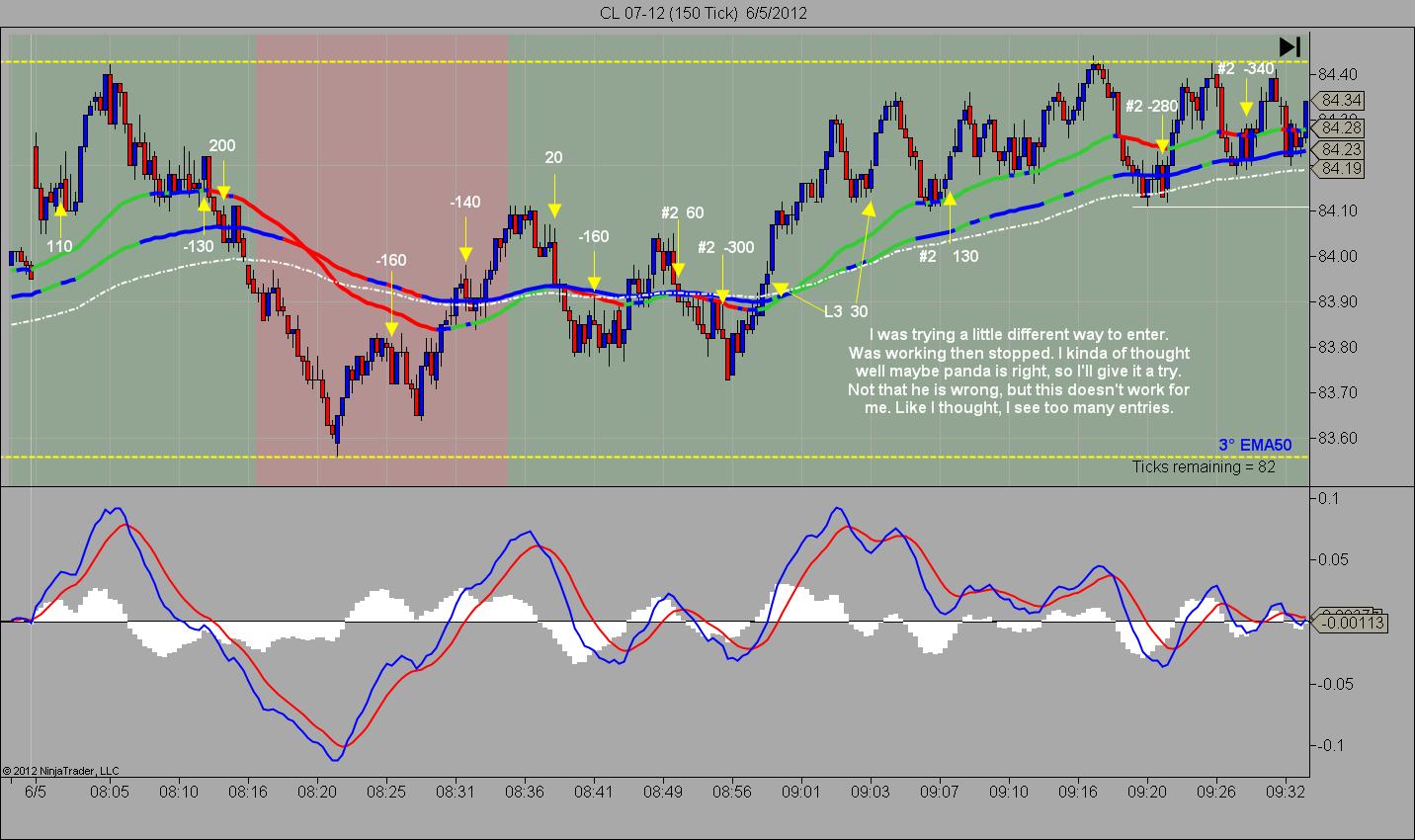Click the Ticks remaining = 82 counter

point(1204,466)
